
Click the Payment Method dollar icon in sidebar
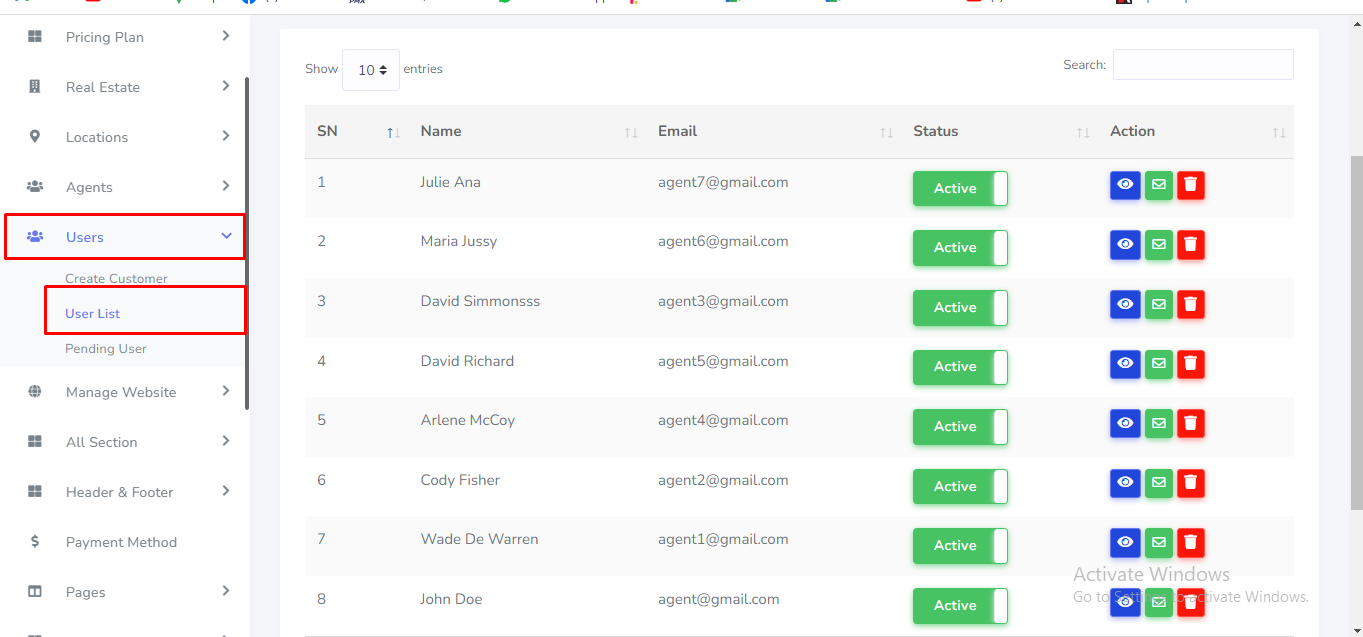point(35,542)
